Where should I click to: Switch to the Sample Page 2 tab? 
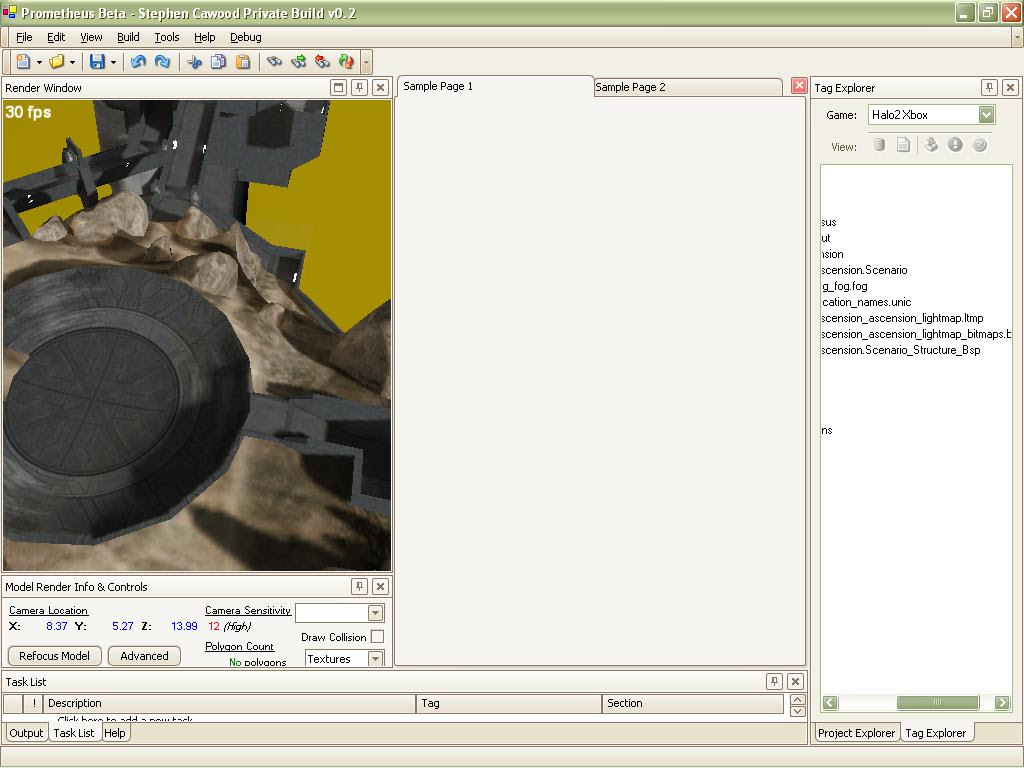(x=688, y=87)
